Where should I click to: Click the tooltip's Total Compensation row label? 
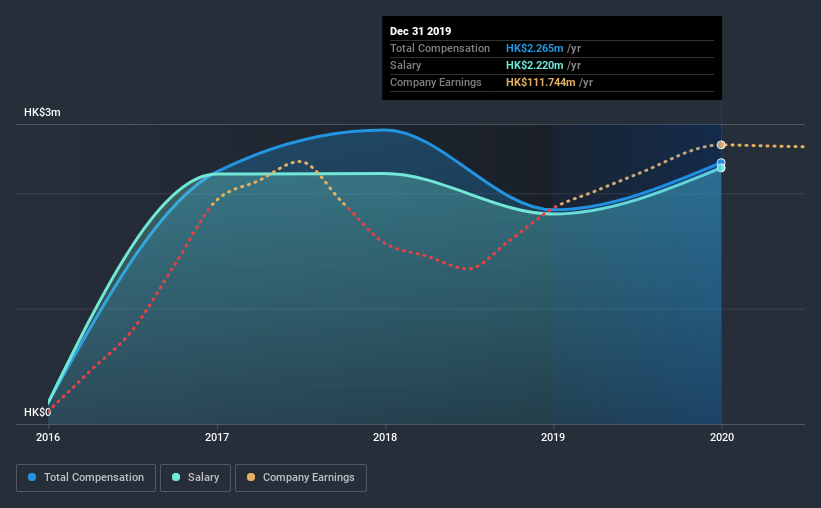440,48
